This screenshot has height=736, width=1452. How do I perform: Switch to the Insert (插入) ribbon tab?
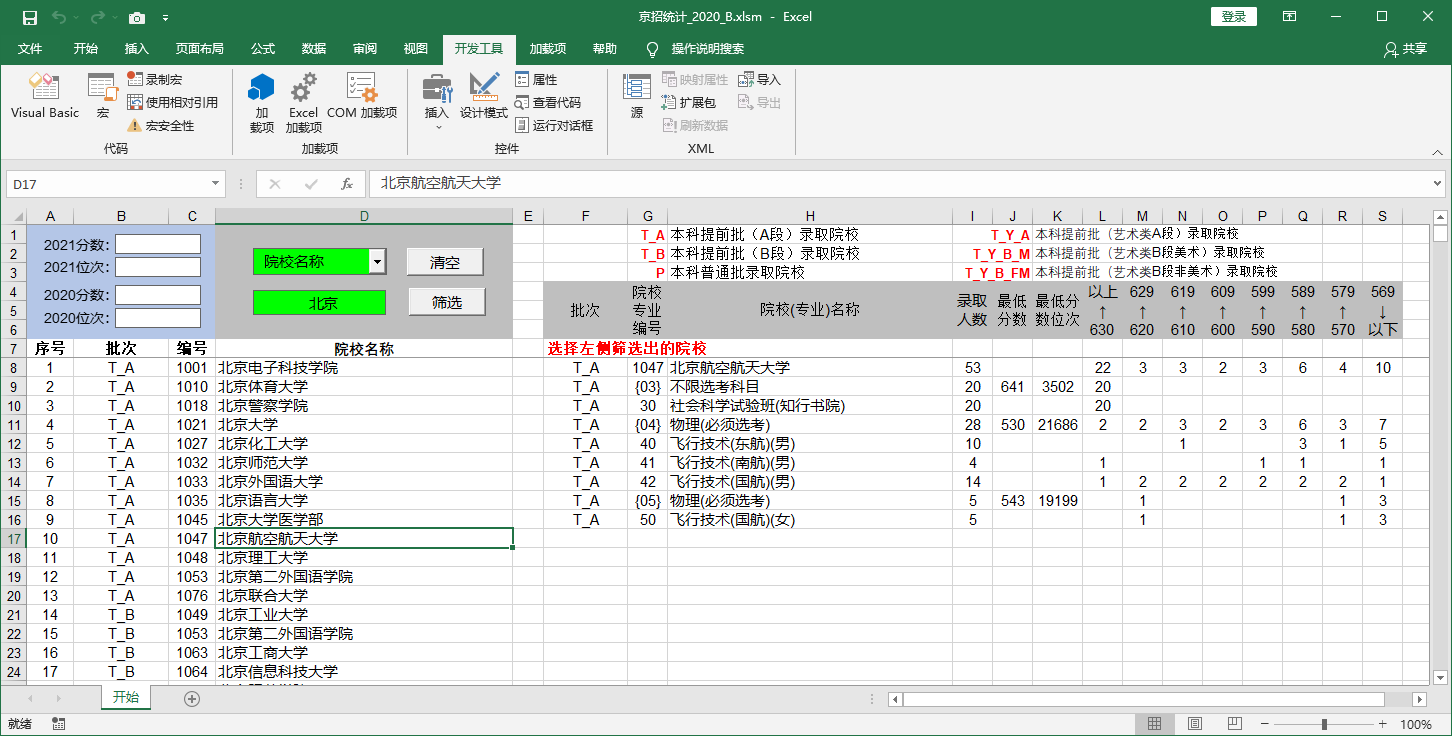(x=137, y=48)
